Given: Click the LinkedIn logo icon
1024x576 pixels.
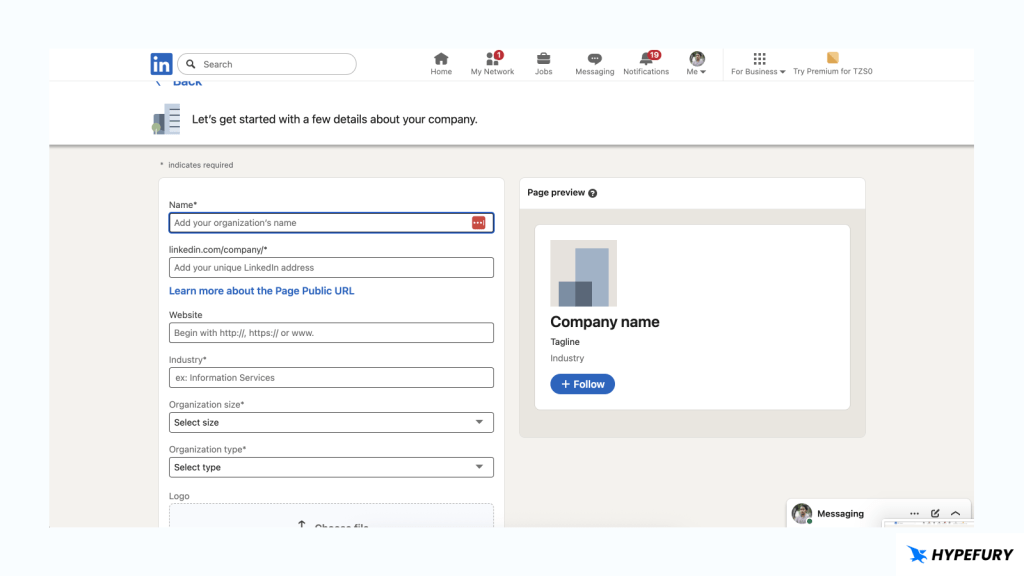Looking at the screenshot, I should pos(161,64).
